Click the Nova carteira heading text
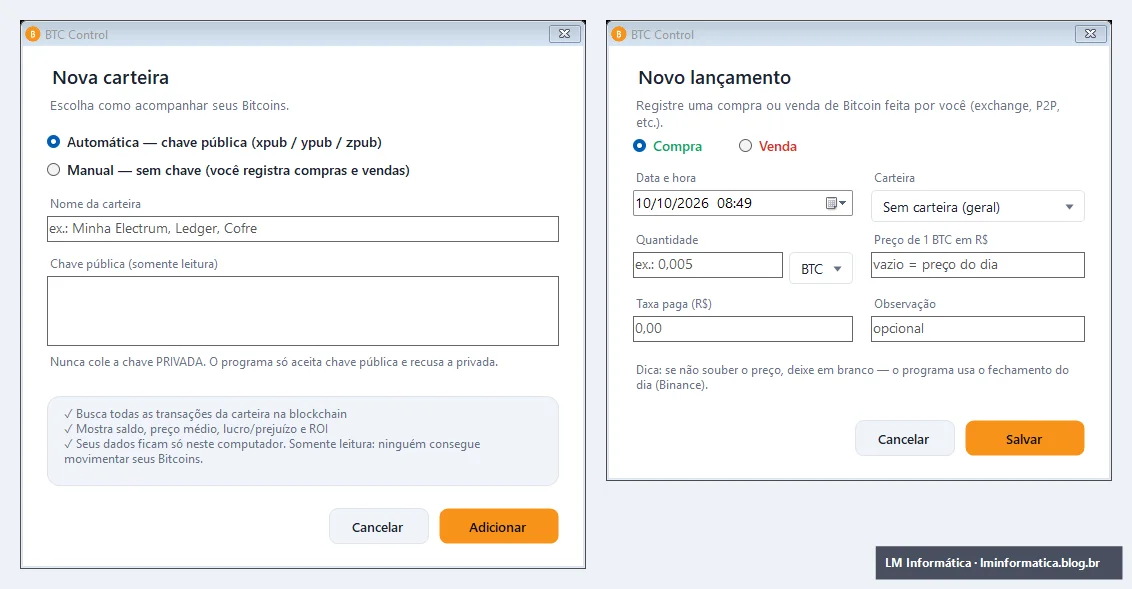The width and height of the screenshot is (1132, 589). pyautogui.click(x=110, y=77)
